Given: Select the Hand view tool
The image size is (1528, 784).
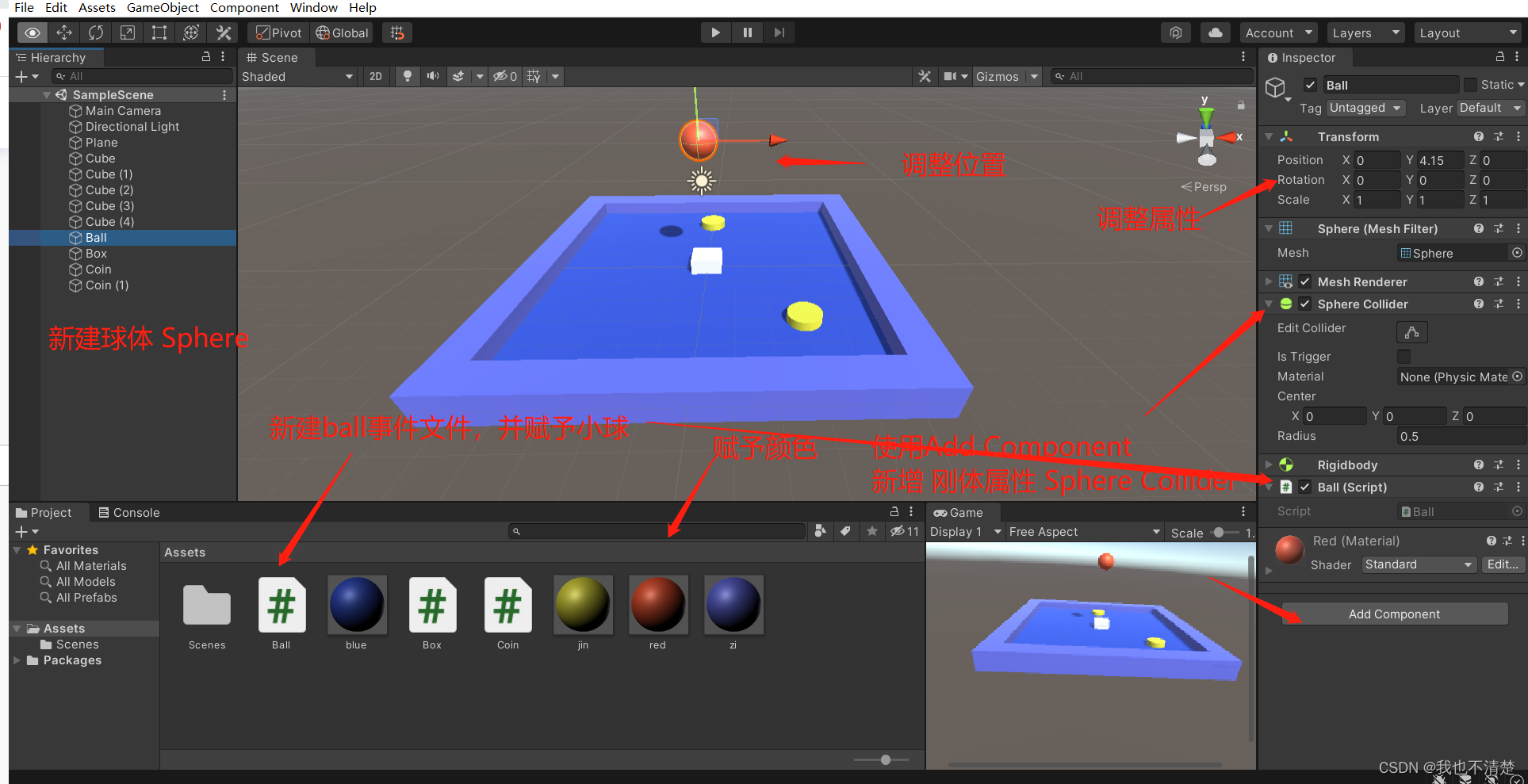Looking at the screenshot, I should tap(32, 33).
